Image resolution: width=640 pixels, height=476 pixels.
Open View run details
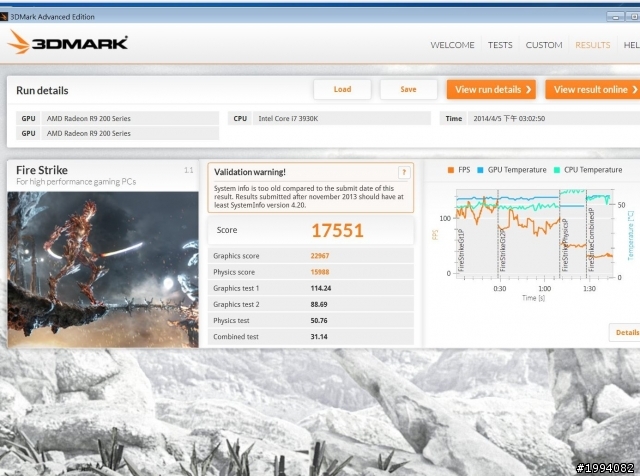point(491,89)
